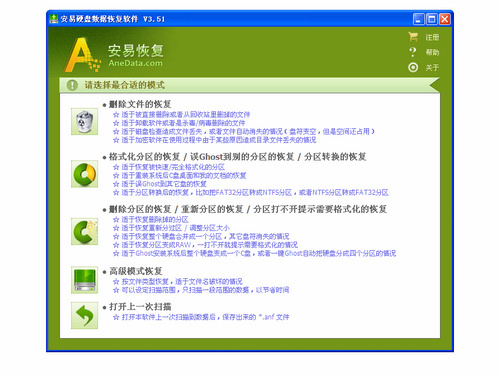Open the advanced mode green drive icon

tap(84, 280)
